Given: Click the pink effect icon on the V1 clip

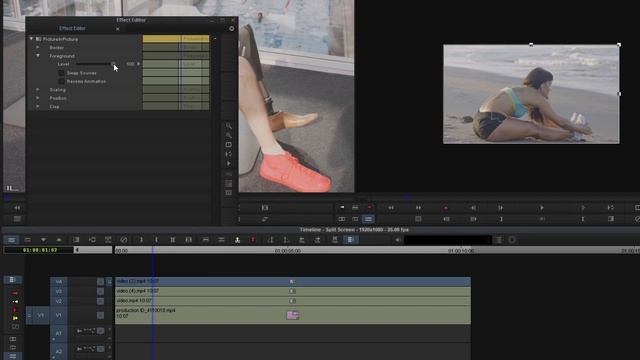Looking at the screenshot, I should [x=293, y=315].
